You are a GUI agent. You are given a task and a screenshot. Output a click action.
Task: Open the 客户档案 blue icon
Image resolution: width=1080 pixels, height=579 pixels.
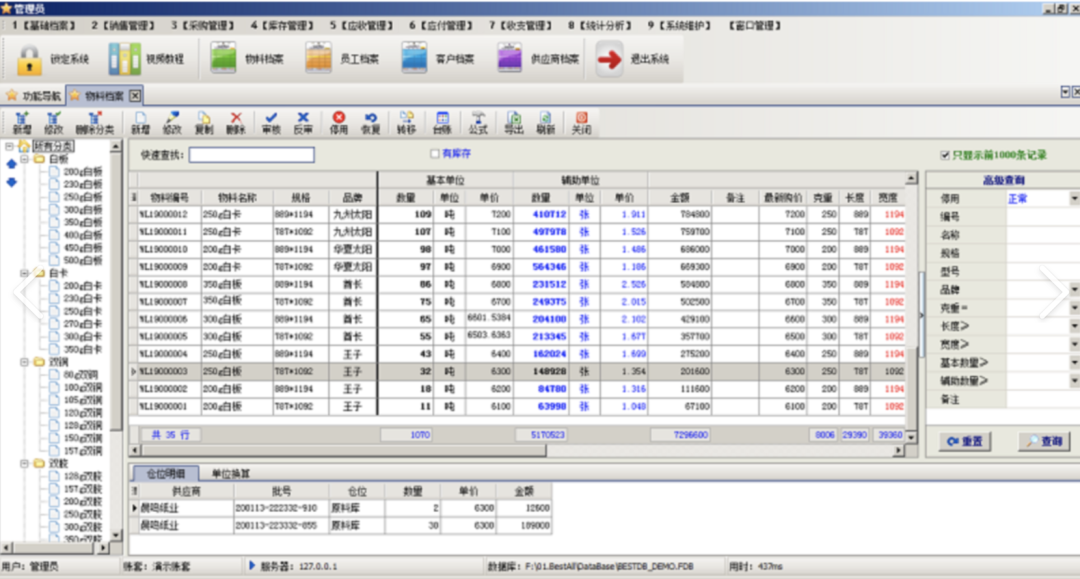(x=414, y=59)
